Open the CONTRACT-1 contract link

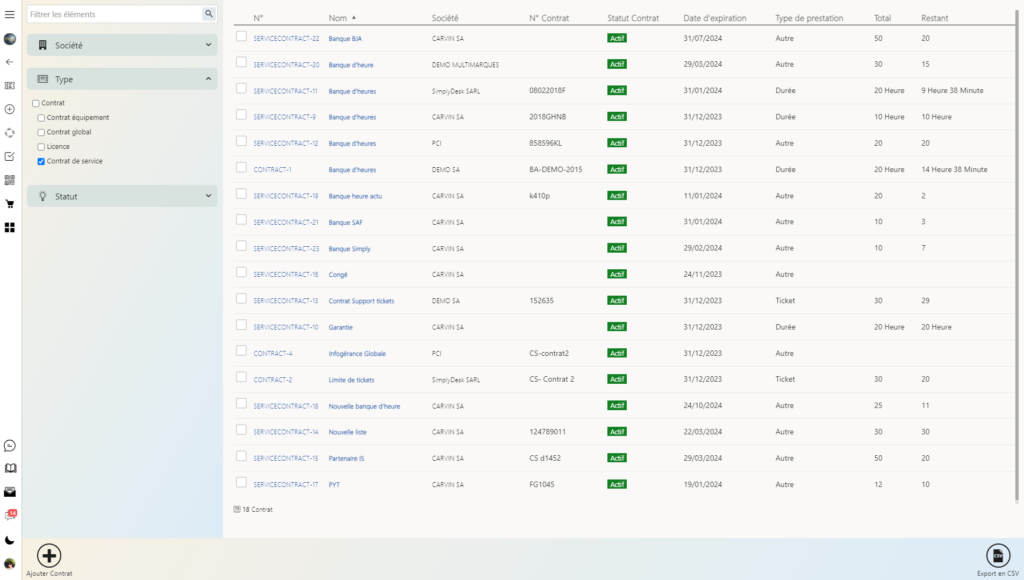tap(272, 170)
